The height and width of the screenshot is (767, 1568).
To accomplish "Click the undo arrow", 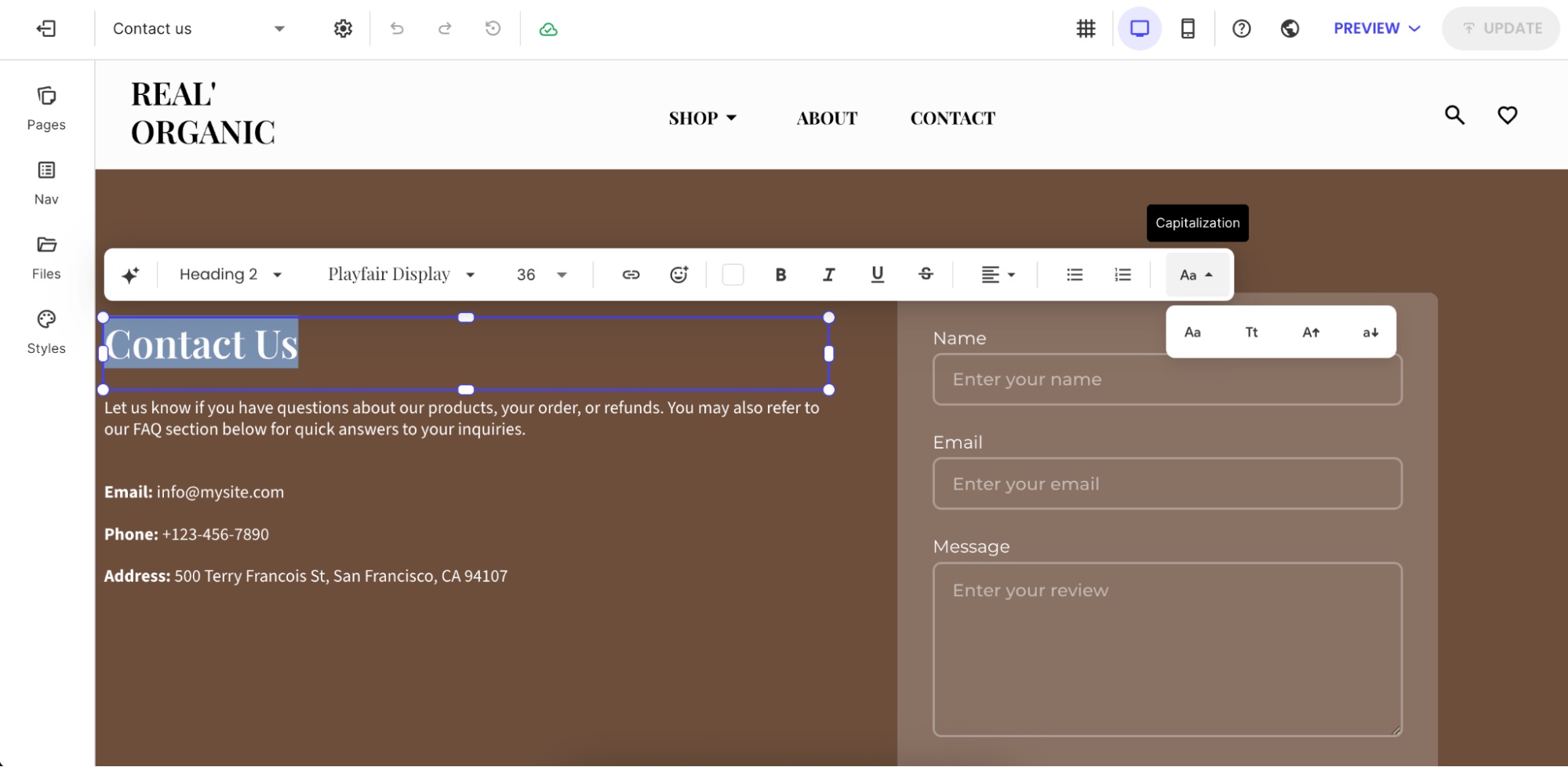I will click(397, 29).
